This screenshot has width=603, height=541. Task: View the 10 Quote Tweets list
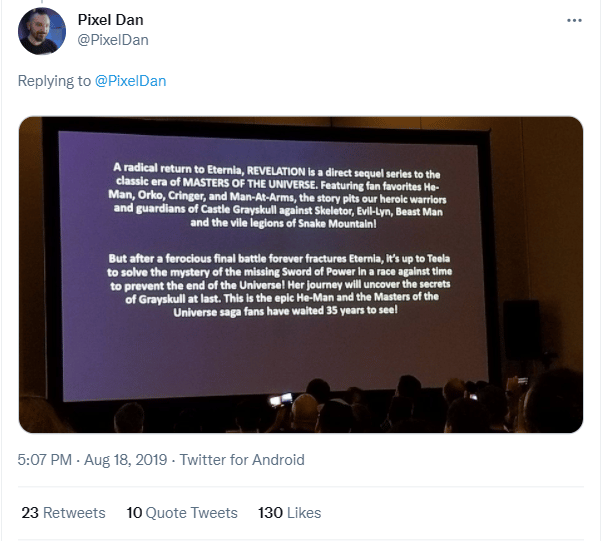[182, 513]
